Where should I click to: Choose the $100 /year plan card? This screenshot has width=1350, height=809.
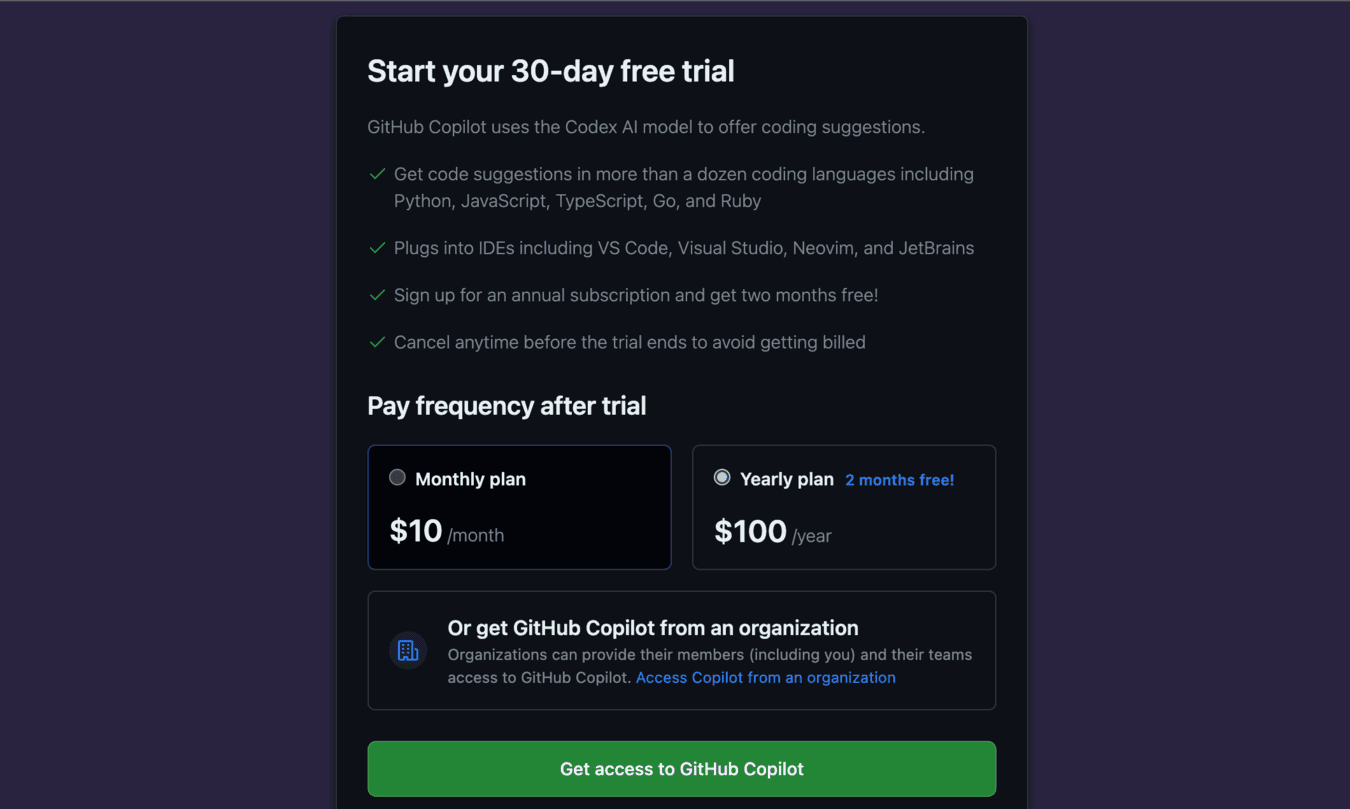click(844, 507)
